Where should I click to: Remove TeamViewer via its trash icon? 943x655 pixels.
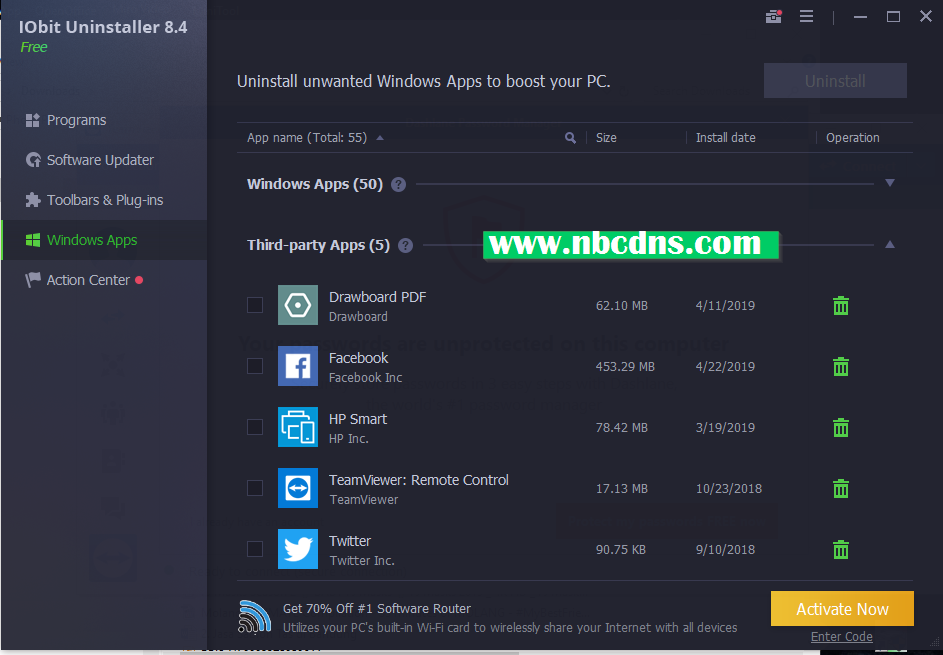(x=841, y=488)
